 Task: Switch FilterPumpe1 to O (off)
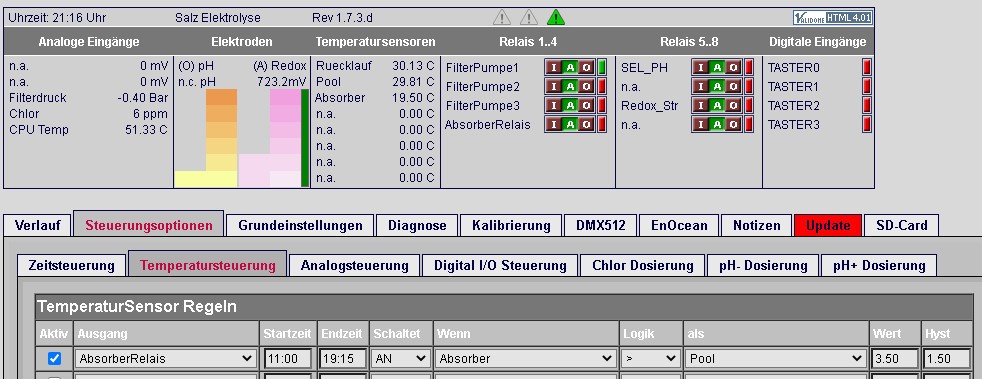click(586, 67)
